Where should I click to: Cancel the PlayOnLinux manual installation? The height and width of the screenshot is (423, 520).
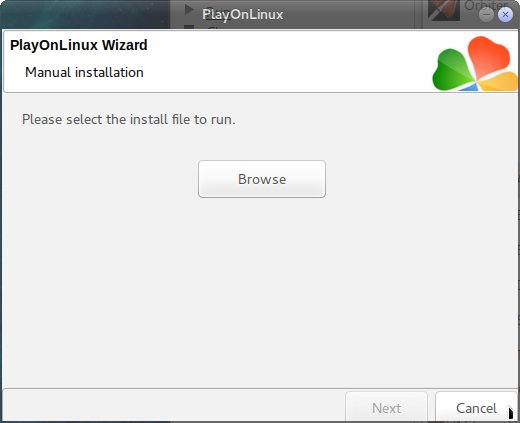pos(476,407)
